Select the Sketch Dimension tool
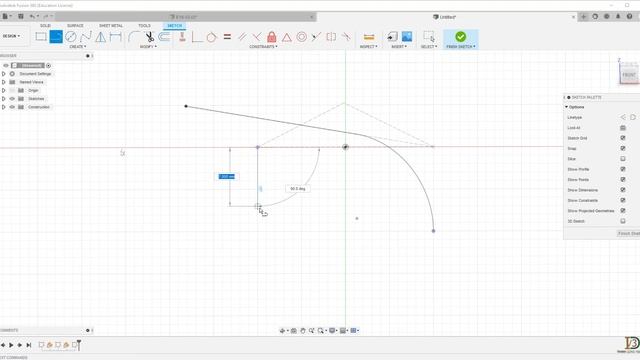 point(116,37)
